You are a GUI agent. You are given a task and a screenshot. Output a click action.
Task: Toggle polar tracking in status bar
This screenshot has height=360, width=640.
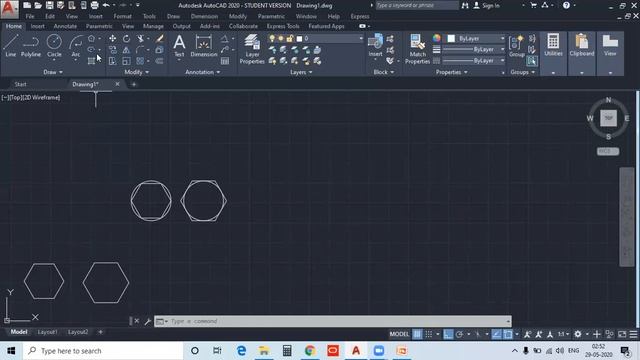click(459, 334)
